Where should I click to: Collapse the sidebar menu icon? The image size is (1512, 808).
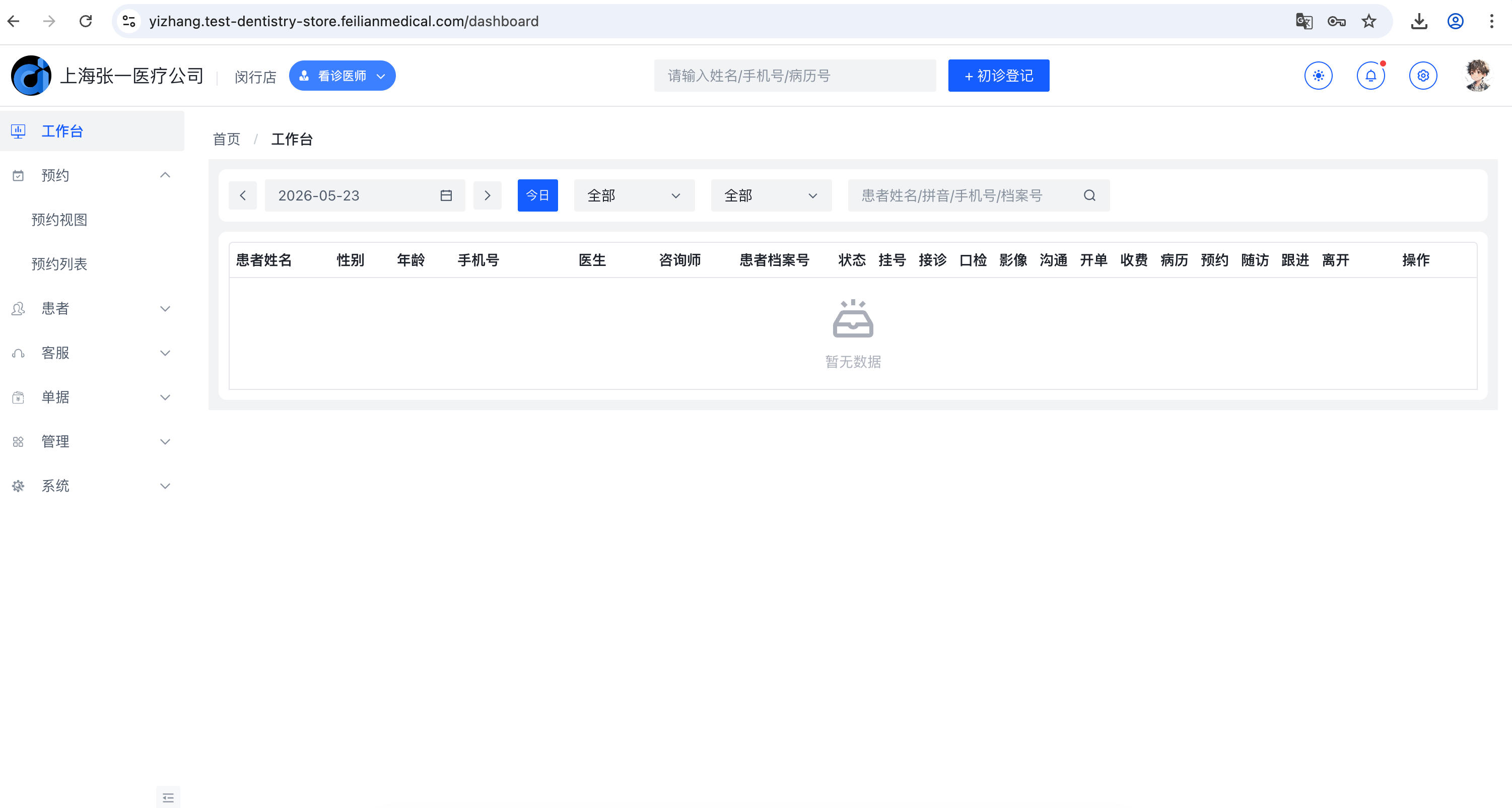168,797
